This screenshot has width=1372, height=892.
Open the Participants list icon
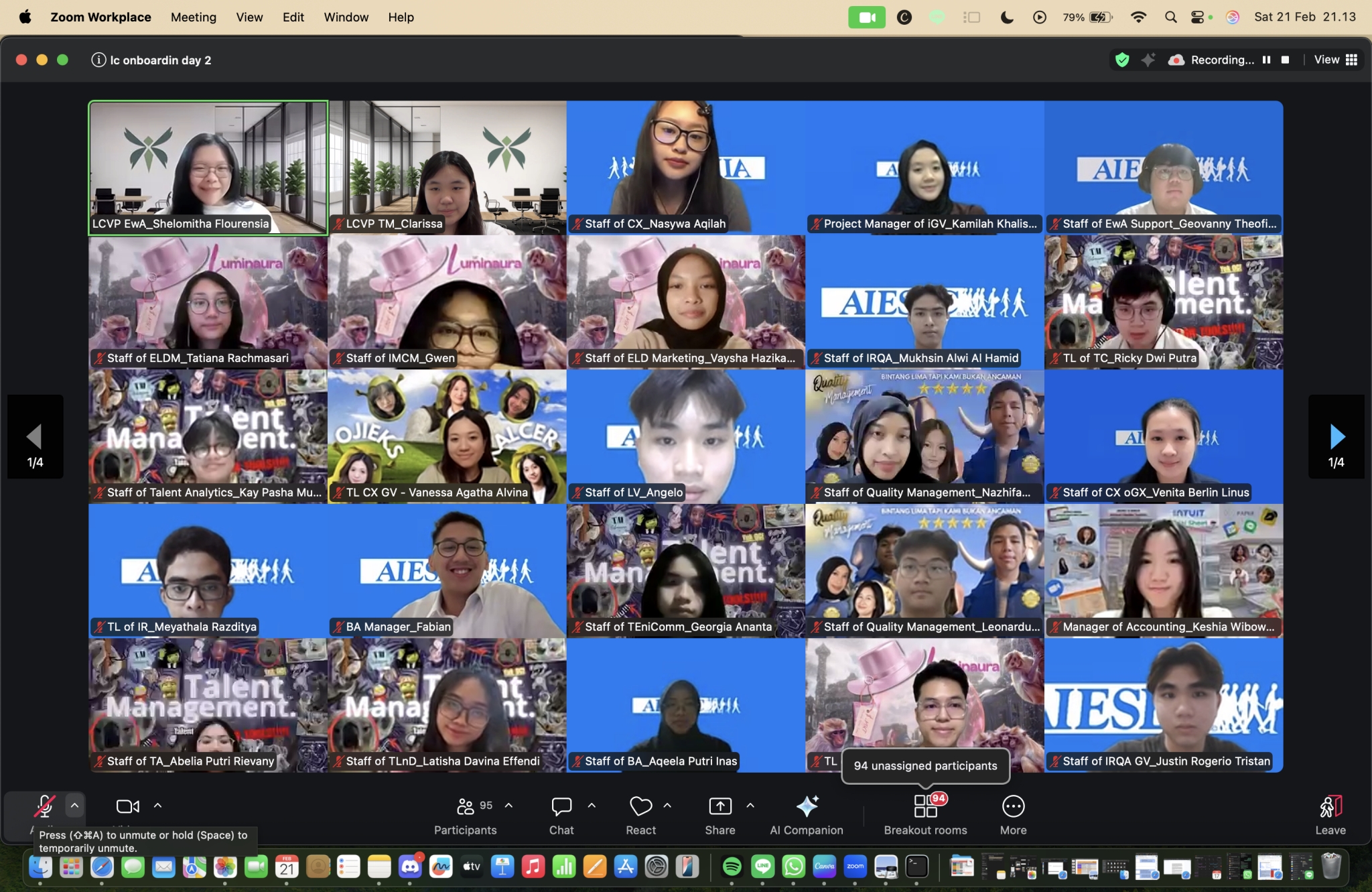466,806
